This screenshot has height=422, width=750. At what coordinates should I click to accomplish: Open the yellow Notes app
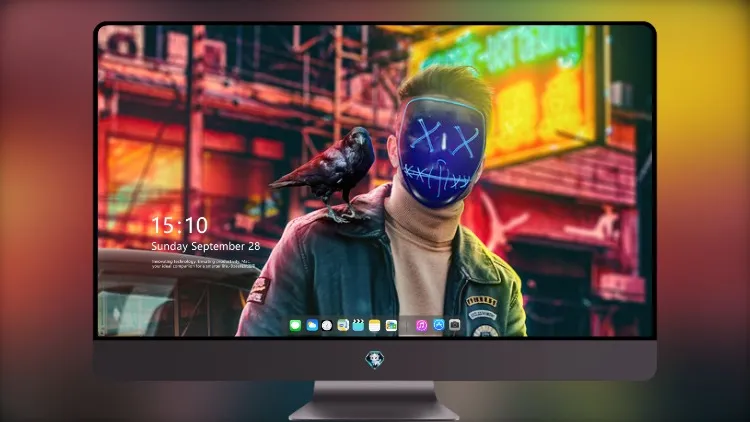click(x=375, y=326)
